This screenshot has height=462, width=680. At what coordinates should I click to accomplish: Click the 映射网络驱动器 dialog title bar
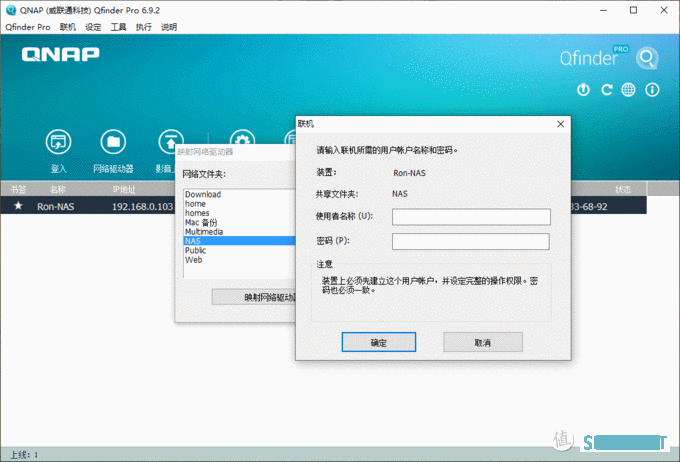[x=235, y=152]
